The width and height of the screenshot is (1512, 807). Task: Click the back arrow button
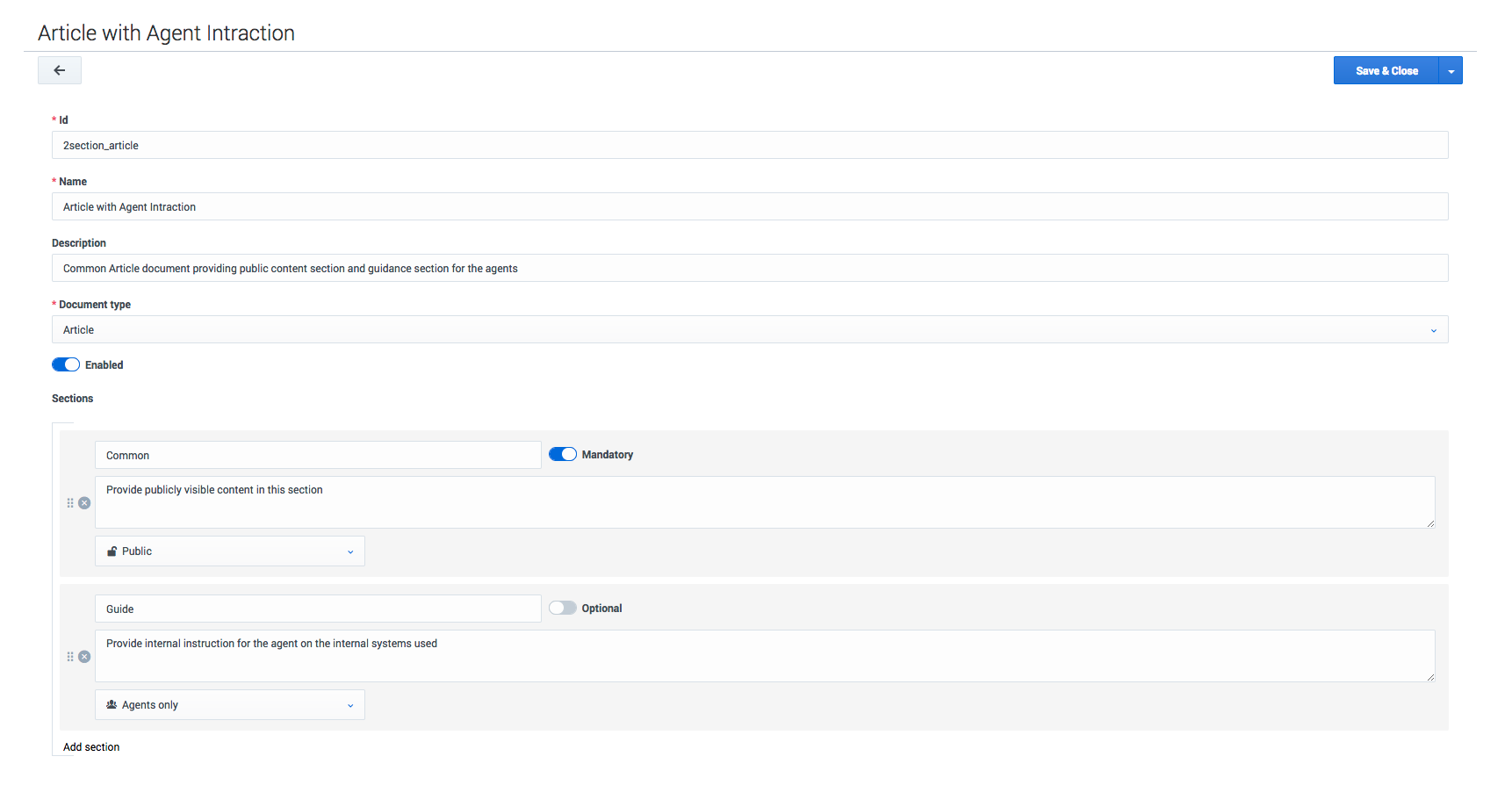click(60, 70)
